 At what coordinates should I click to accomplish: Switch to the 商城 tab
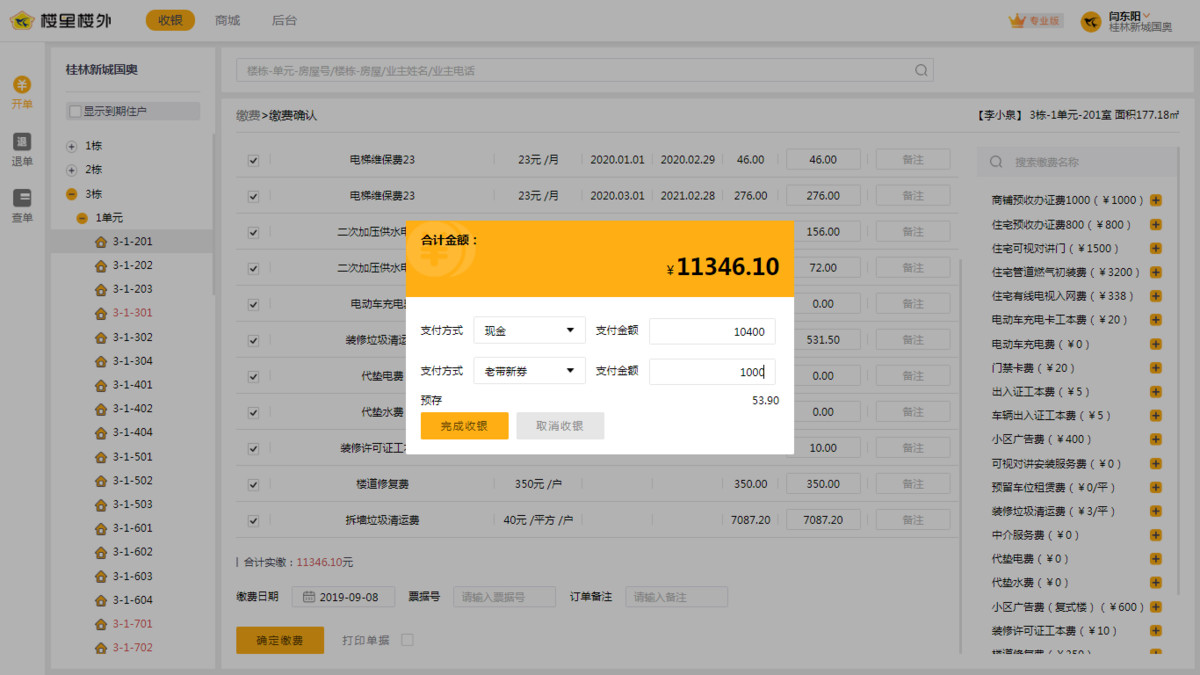click(227, 20)
